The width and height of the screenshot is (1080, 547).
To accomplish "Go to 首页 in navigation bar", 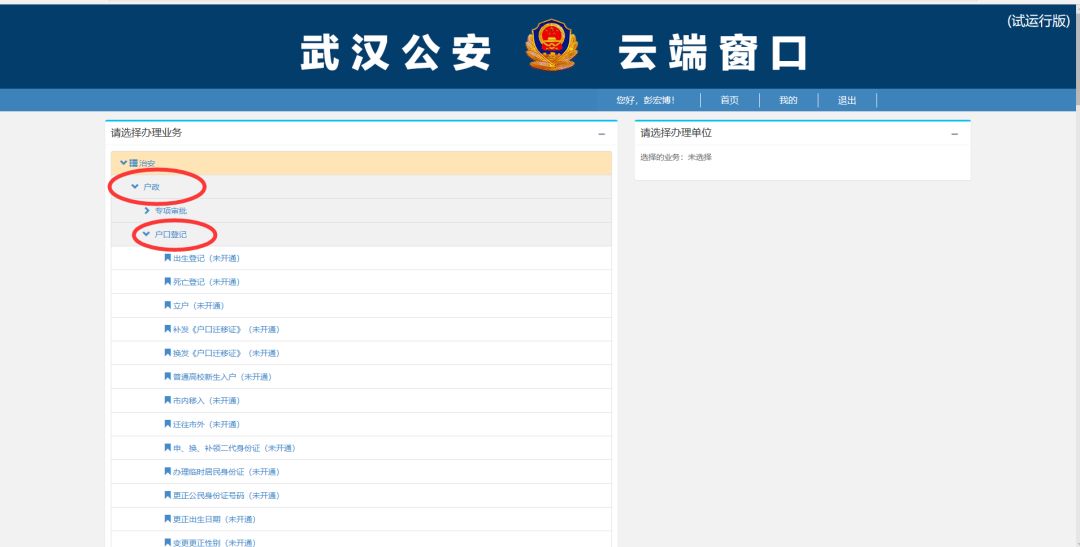I will point(730,100).
